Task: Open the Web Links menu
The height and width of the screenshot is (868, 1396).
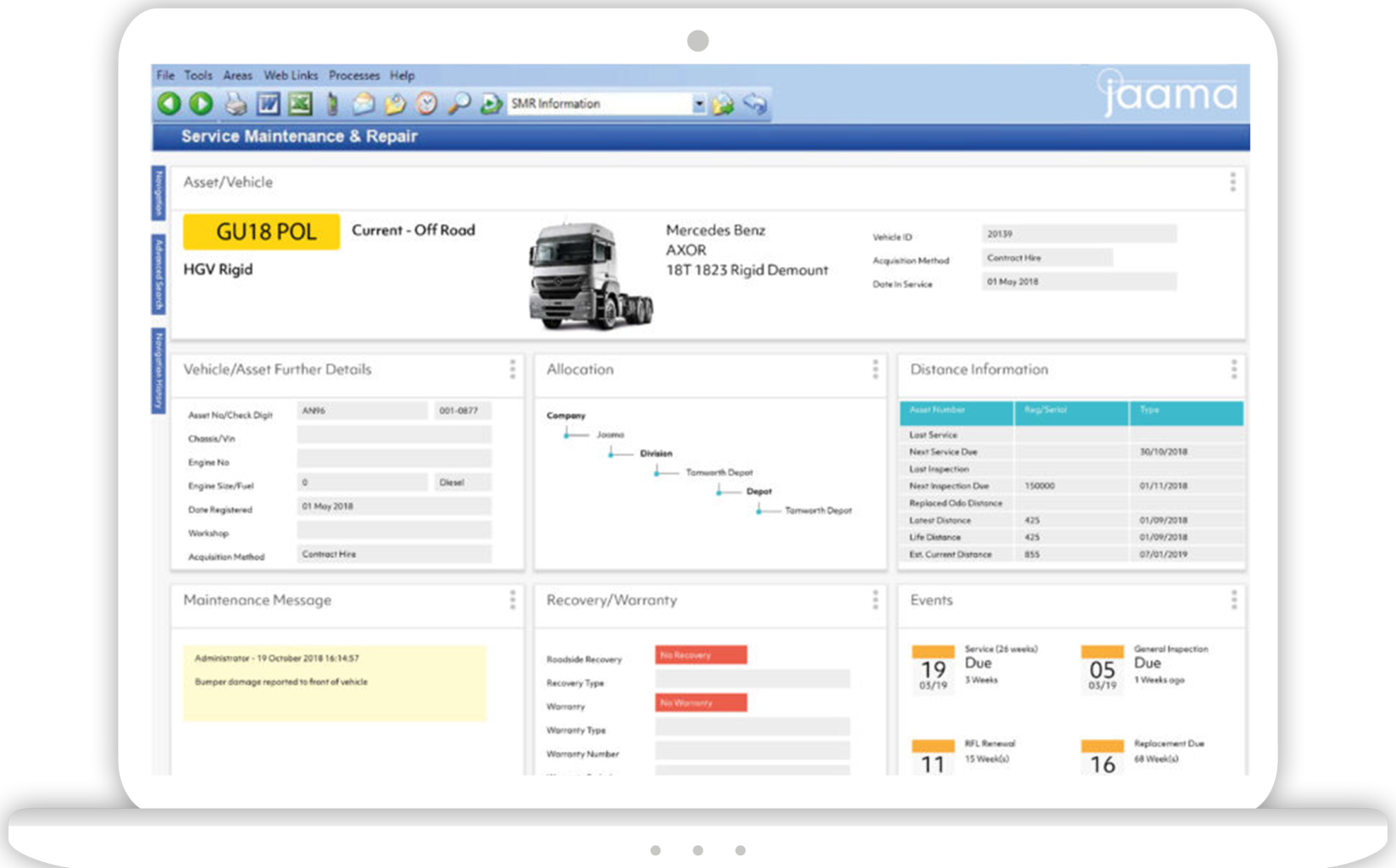Action: click(291, 75)
